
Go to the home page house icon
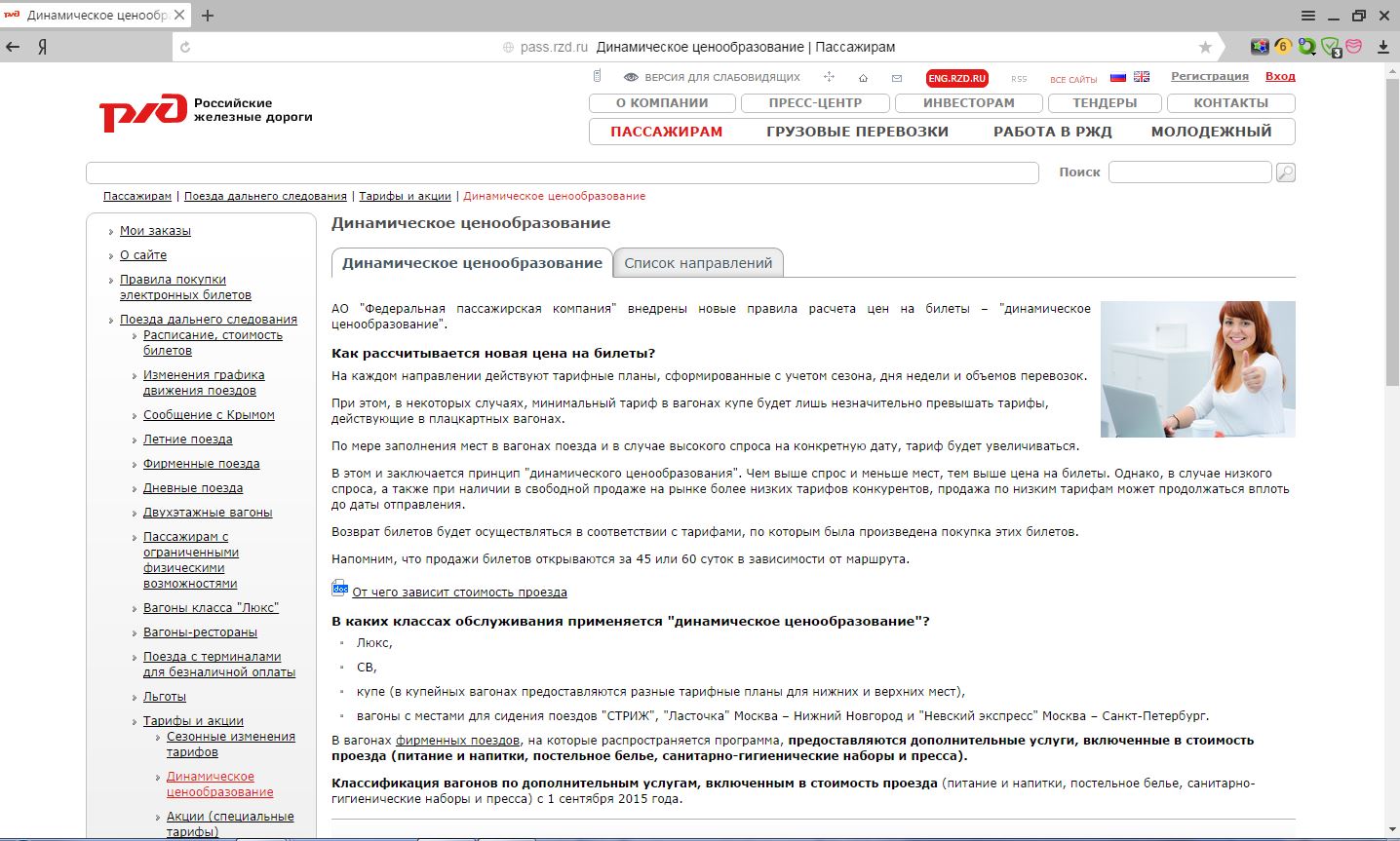click(x=863, y=78)
